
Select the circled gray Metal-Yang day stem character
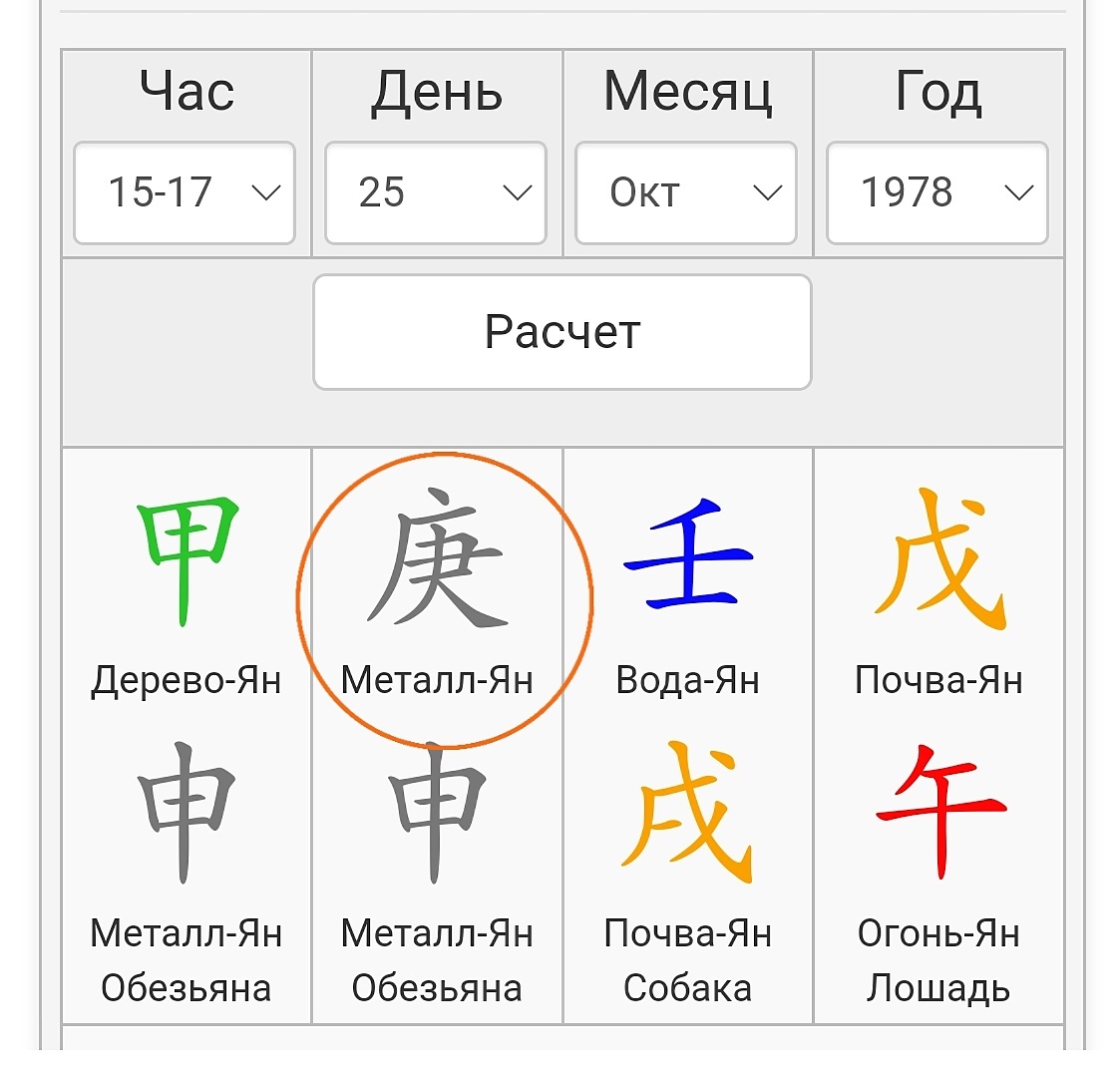438,558
